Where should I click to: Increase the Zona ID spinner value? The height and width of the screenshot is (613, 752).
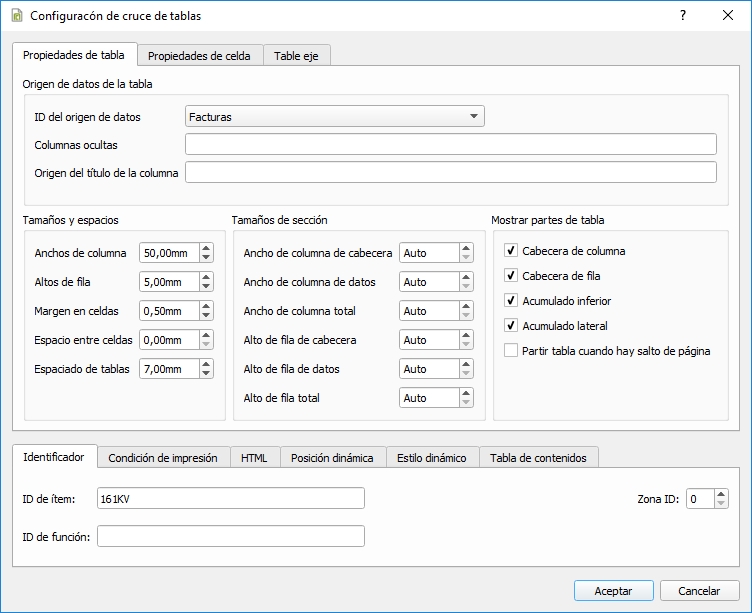tap(721, 493)
